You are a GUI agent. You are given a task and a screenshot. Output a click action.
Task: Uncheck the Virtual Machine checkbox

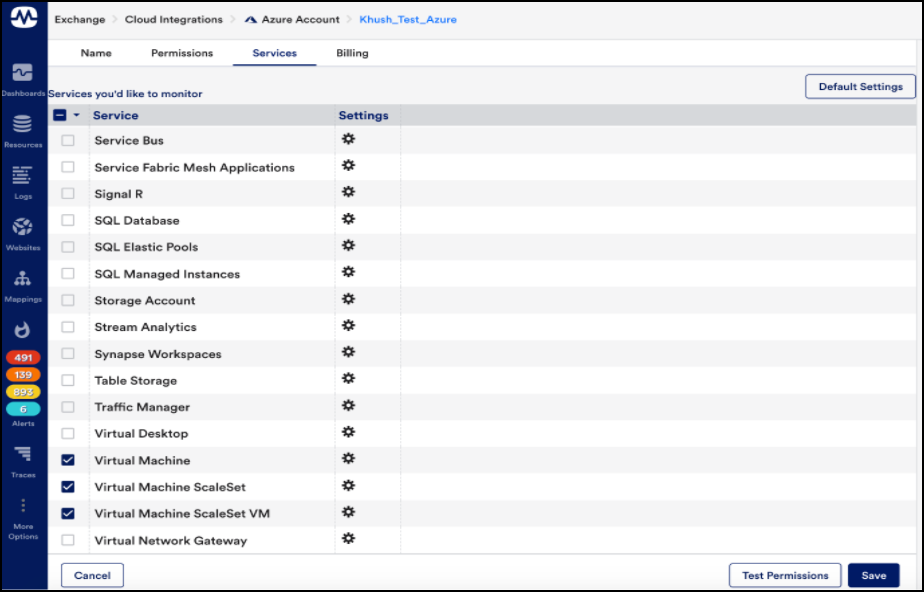[x=68, y=460]
